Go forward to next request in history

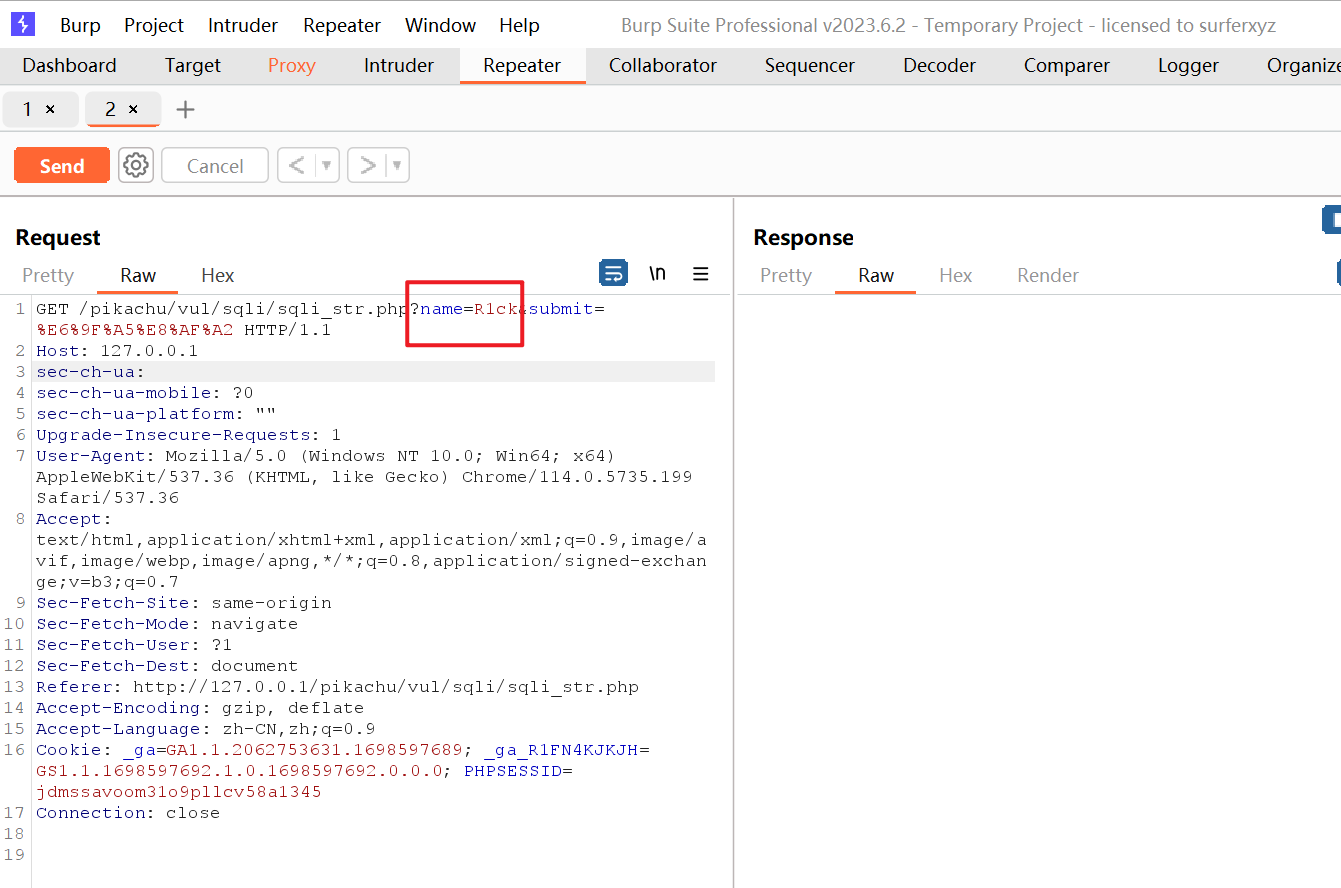368,165
